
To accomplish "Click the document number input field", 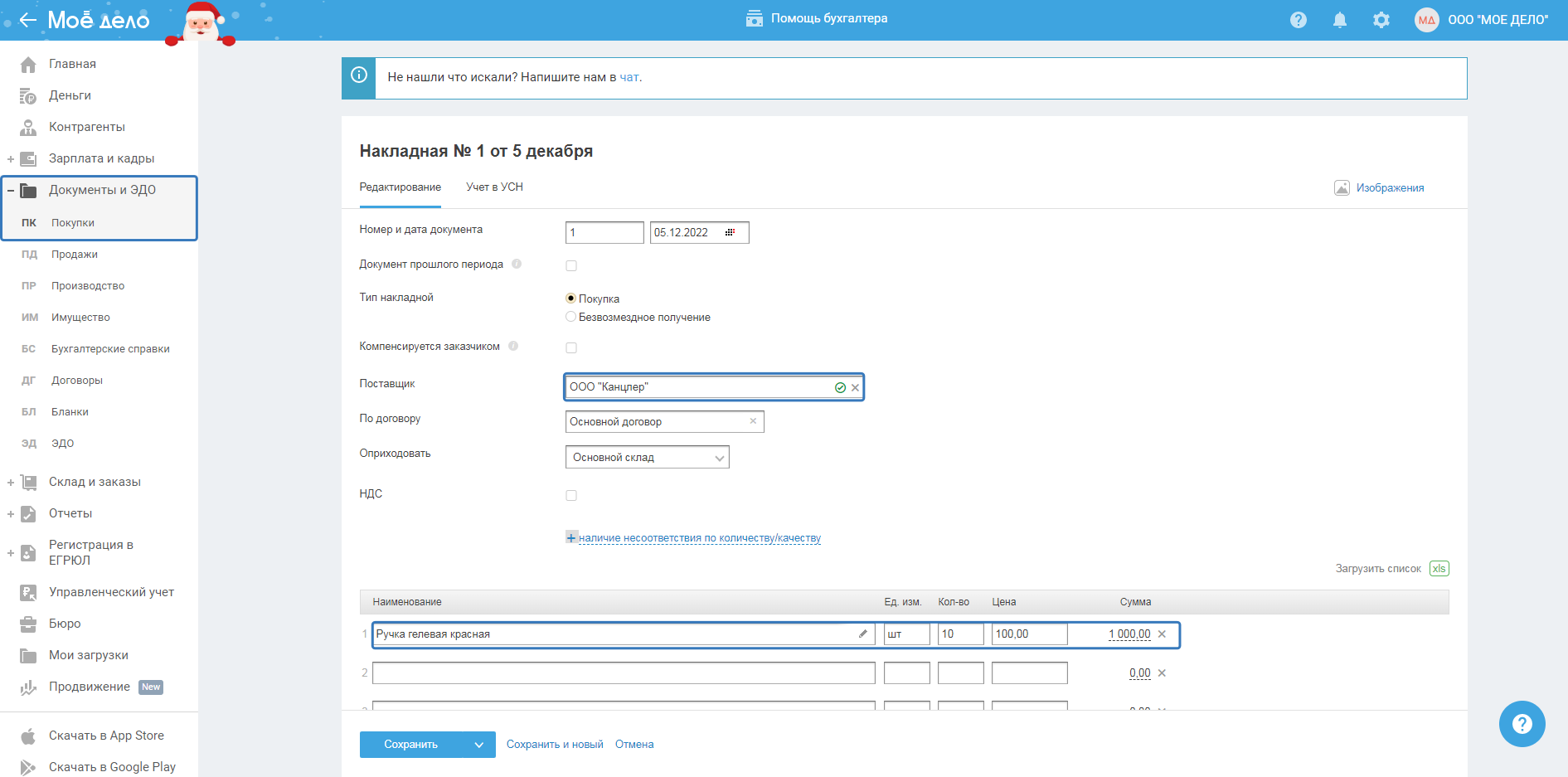I will 604,232.
